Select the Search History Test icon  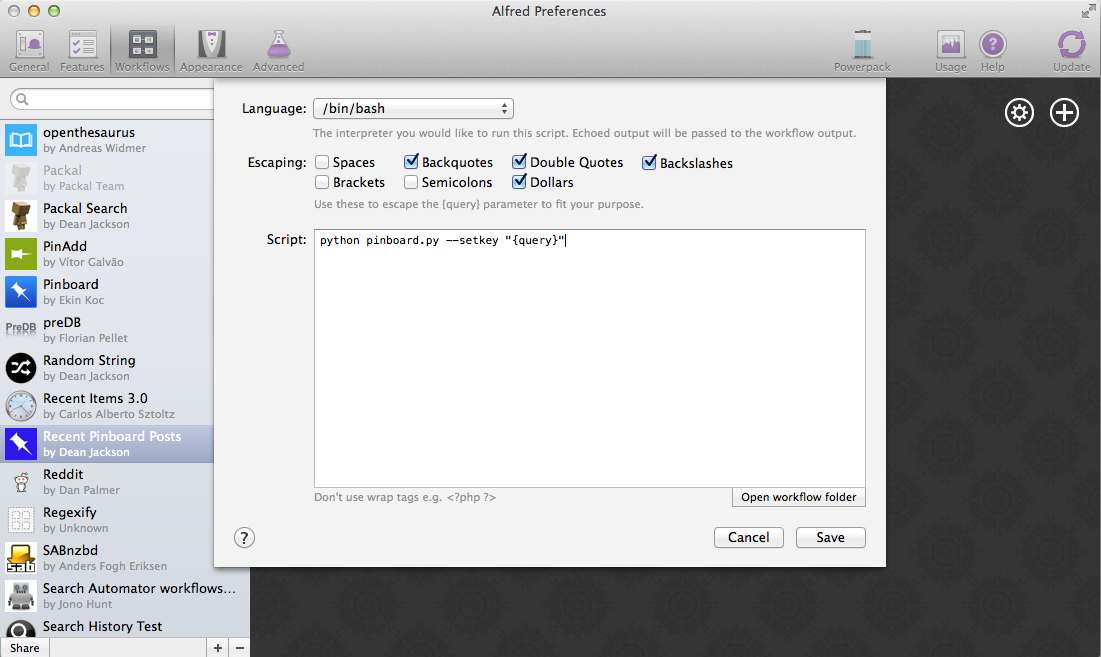pos(21,628)
